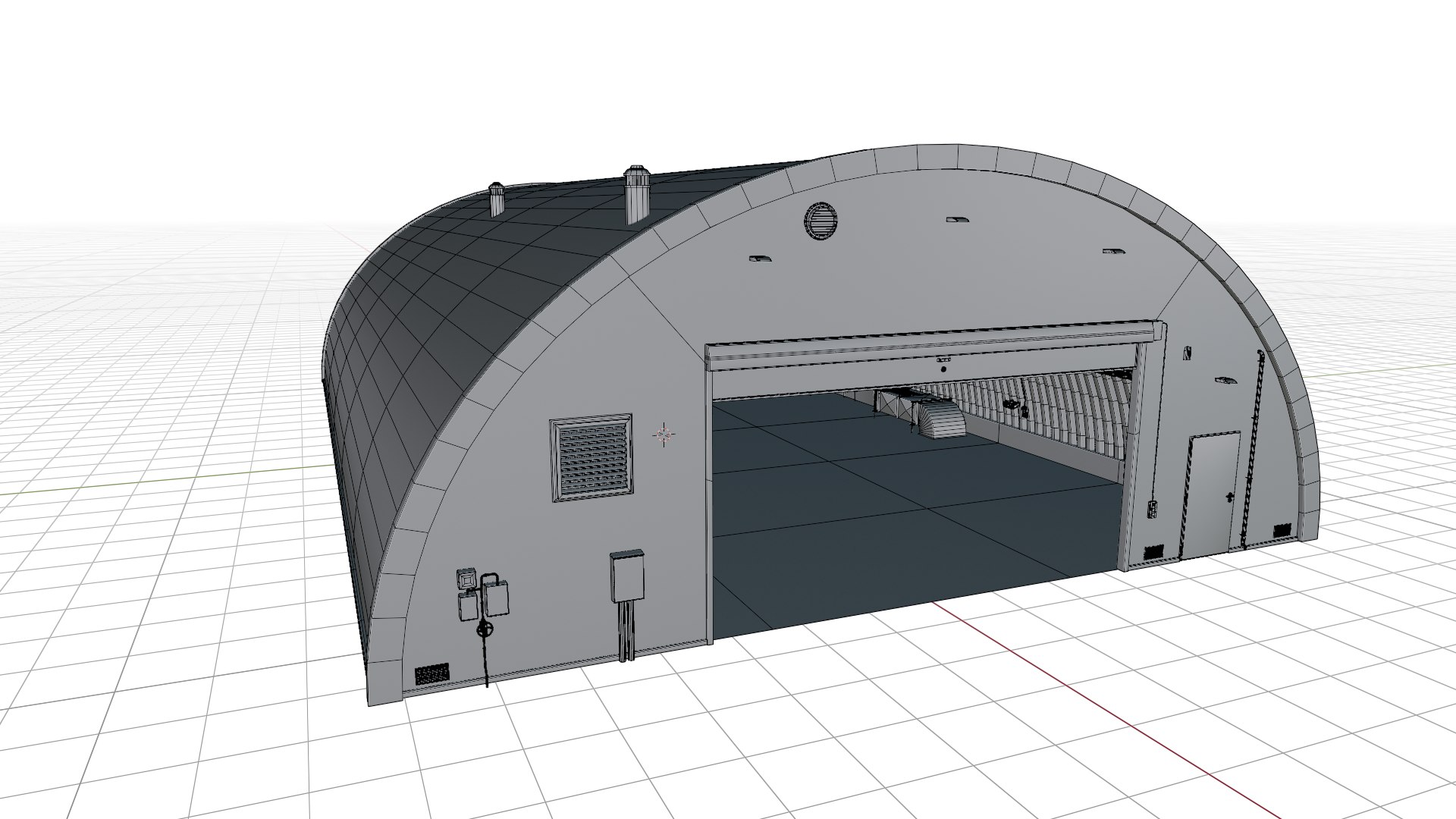The height and width of the screenshot is (819, 1456).
Task: Select the square louvered vent on the front wall
Action: click(x=591, y=457)
